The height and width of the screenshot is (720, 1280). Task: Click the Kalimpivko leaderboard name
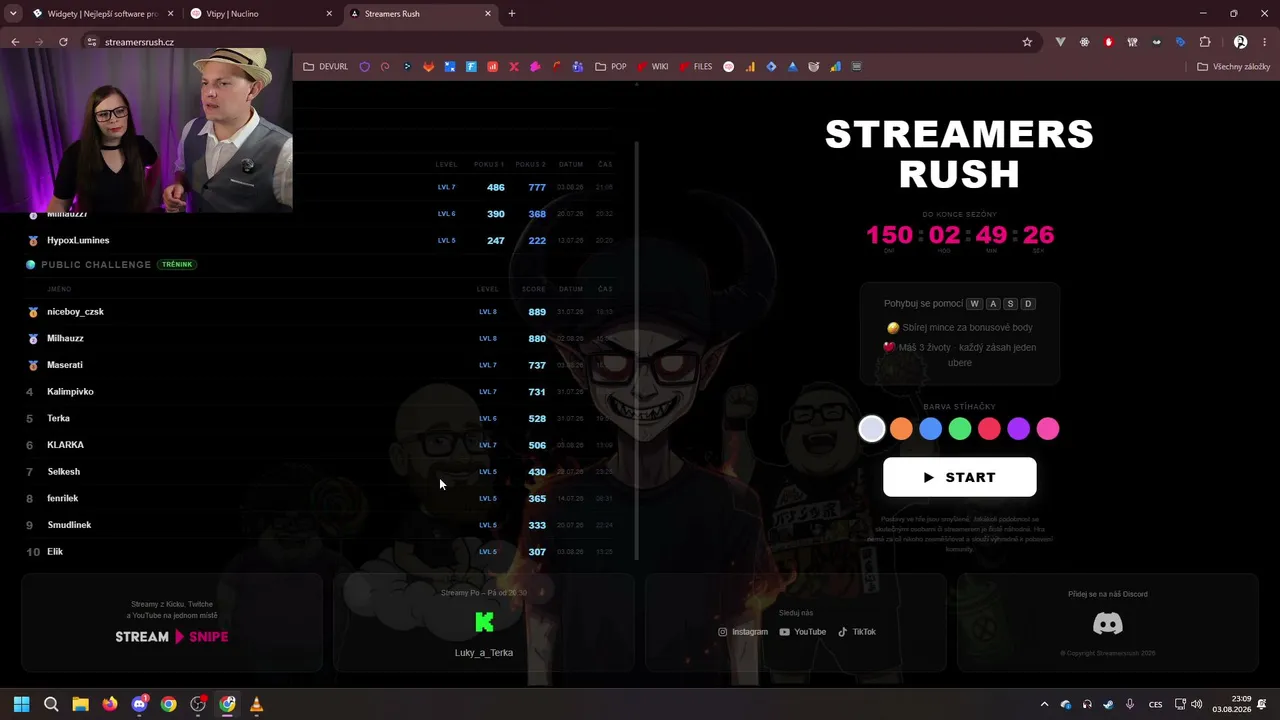(70, 392)
